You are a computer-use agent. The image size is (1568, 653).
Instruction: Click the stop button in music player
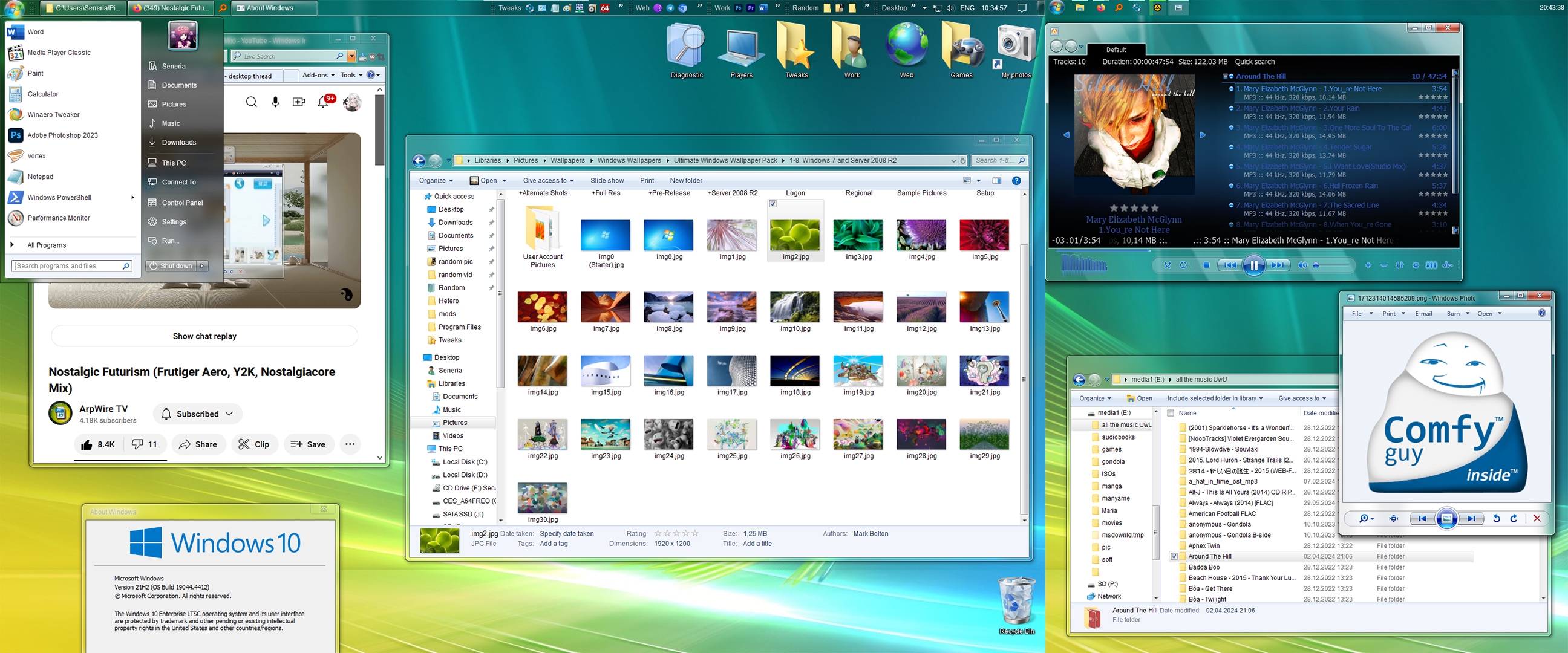(1206, 265)
